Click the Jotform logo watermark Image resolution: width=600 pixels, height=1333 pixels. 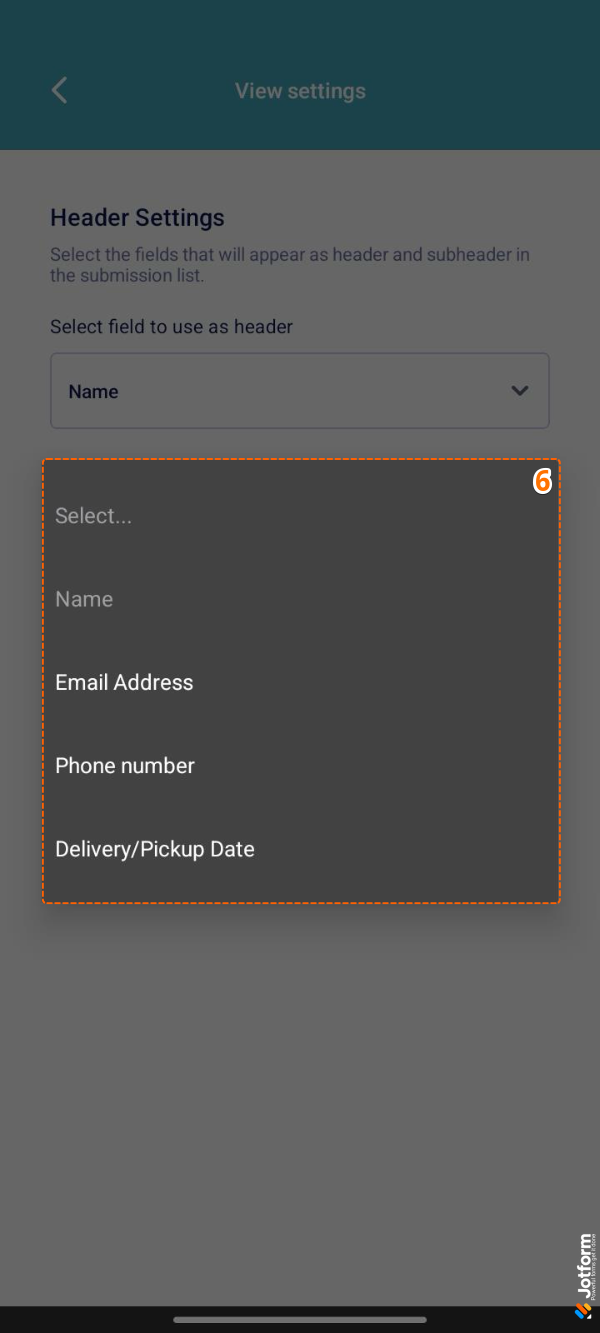[583, 1280]
